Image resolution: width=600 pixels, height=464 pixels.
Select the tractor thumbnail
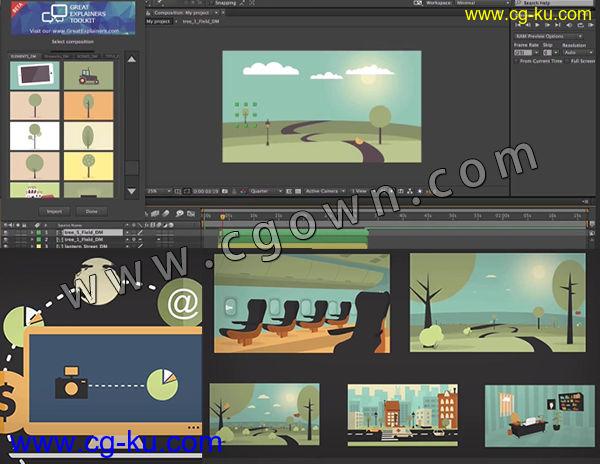88,75
